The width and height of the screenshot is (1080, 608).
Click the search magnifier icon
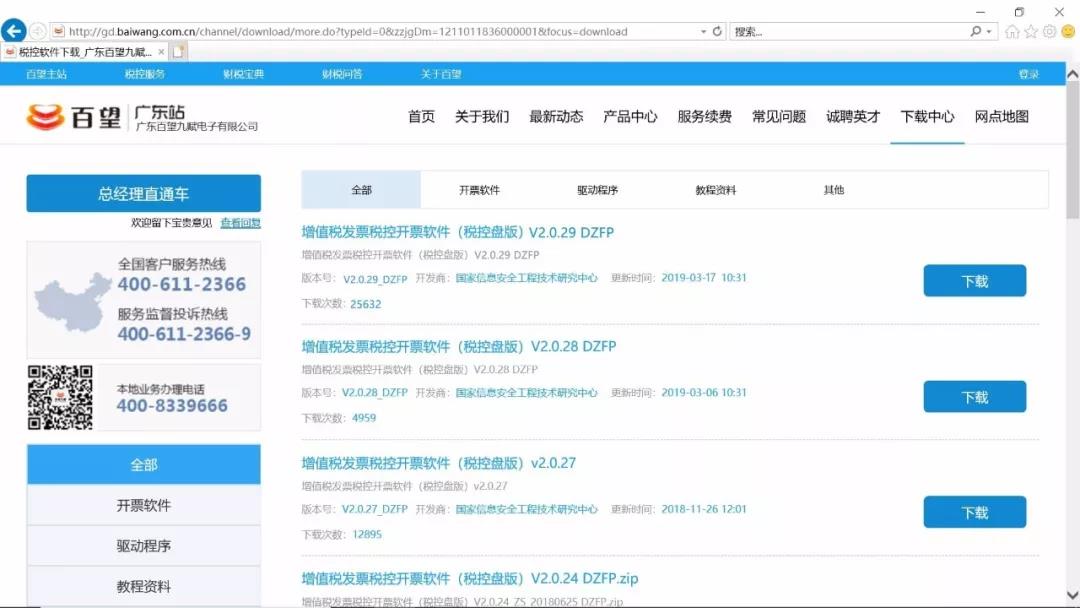pyautogui.click(x=975, y=32)
